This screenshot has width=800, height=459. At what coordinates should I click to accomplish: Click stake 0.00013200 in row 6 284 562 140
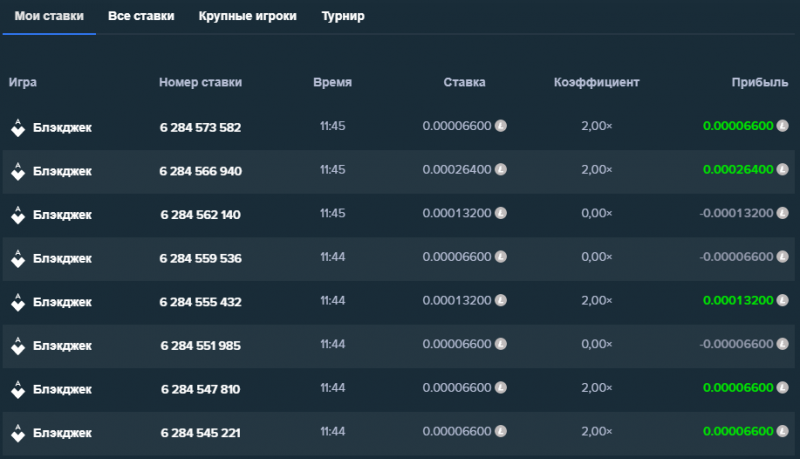coord(457,213)
